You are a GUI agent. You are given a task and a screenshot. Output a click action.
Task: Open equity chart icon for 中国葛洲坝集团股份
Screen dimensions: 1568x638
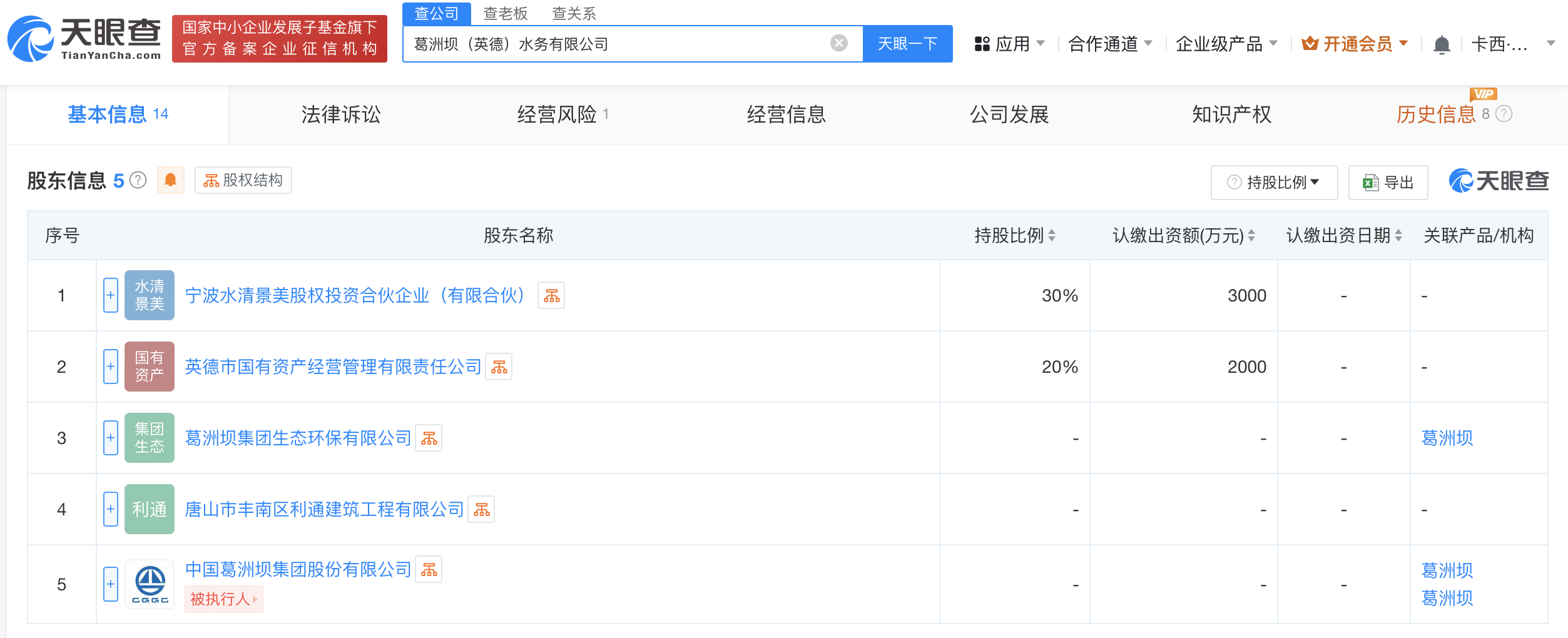pyautogui.click(x=429, y=569)
